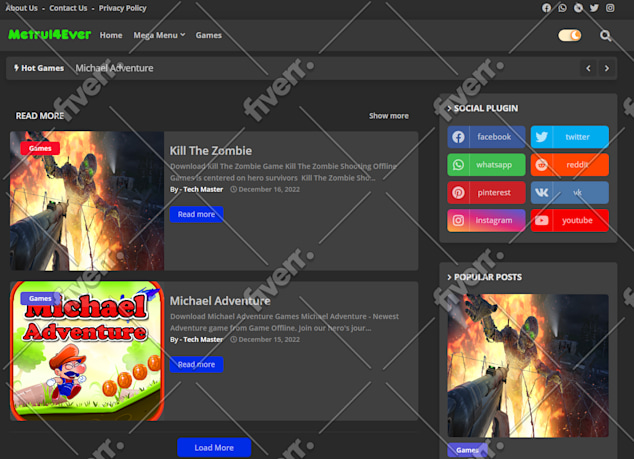This screenshot has height=459, width=634.
Task: Open the reddit social plugin button
Action: [570, 165]
